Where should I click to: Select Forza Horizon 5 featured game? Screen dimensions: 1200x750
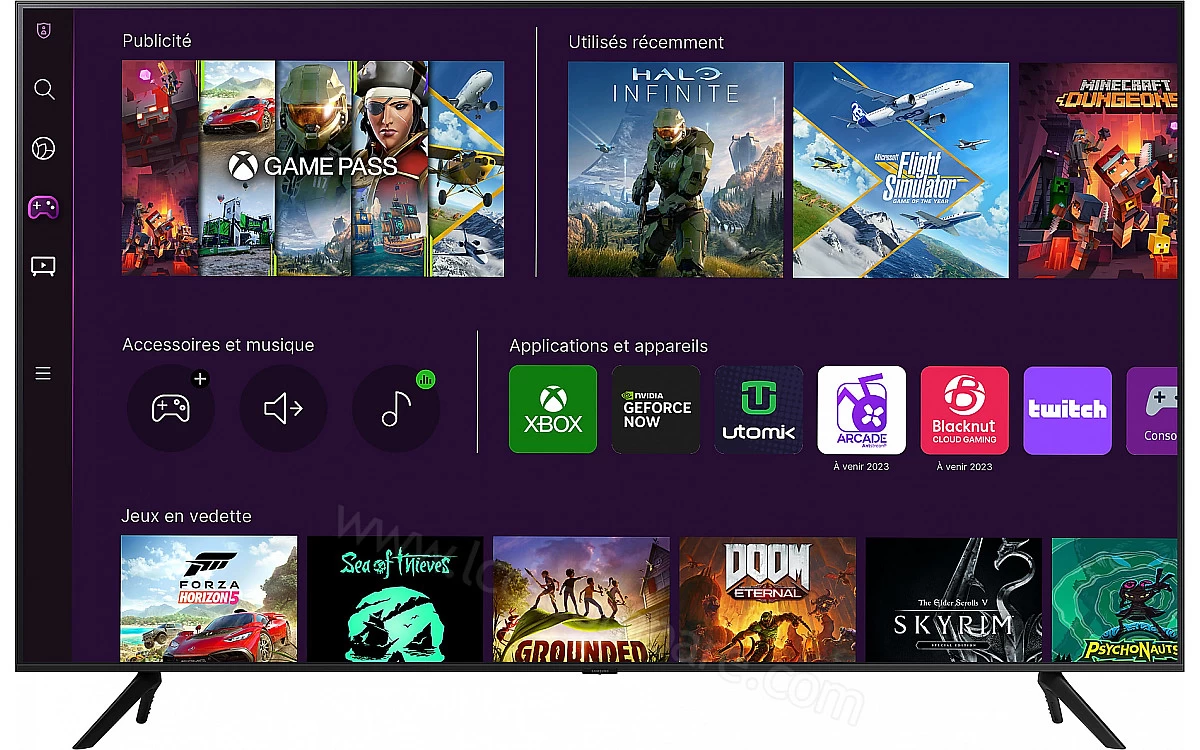209,599
